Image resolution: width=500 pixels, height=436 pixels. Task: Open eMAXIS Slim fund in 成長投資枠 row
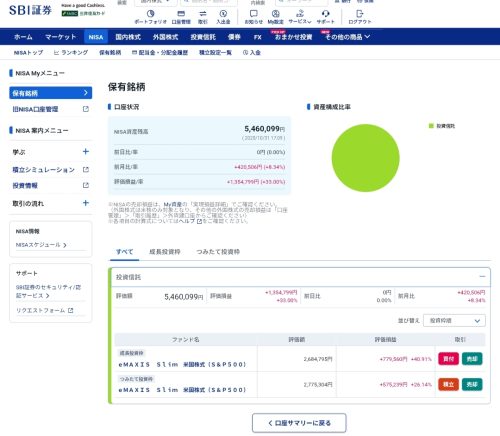[182, 364]
